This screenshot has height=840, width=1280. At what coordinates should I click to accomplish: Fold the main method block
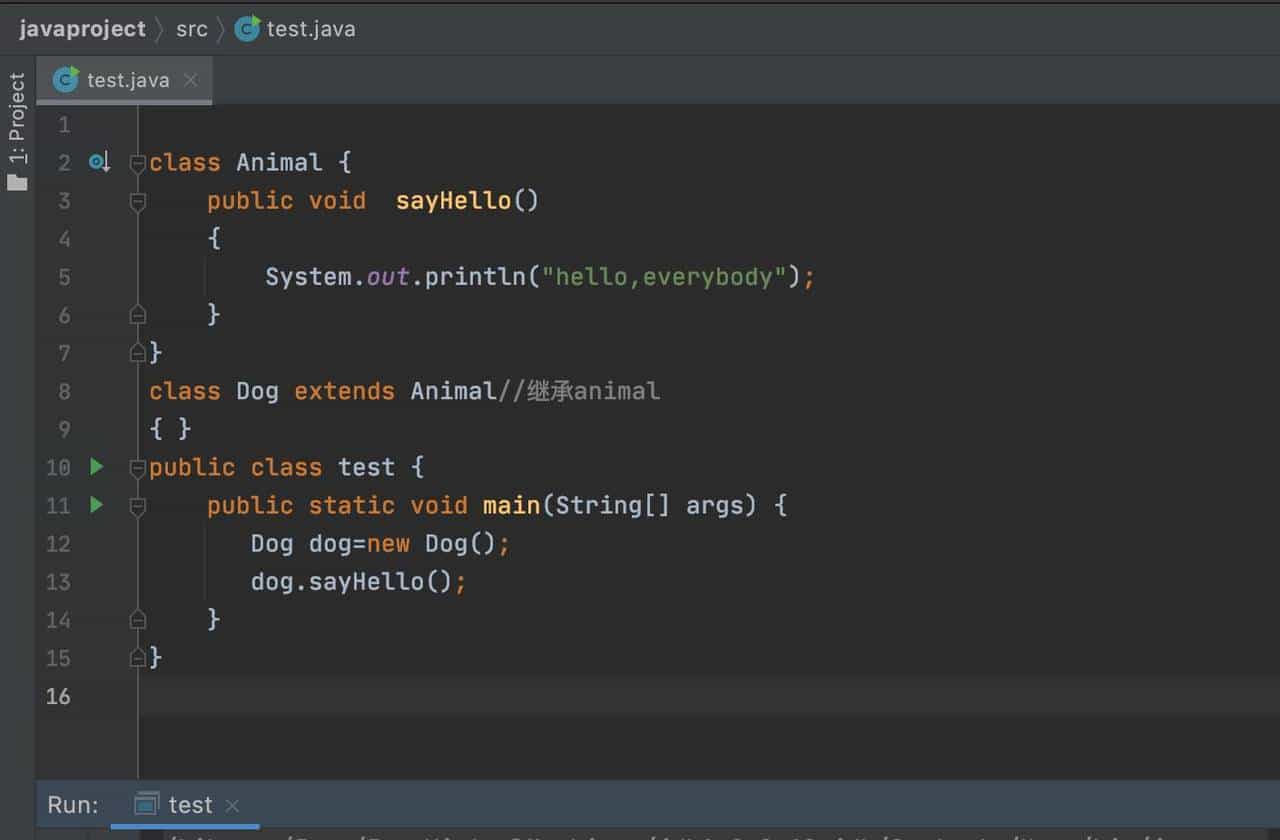(138, 506)
